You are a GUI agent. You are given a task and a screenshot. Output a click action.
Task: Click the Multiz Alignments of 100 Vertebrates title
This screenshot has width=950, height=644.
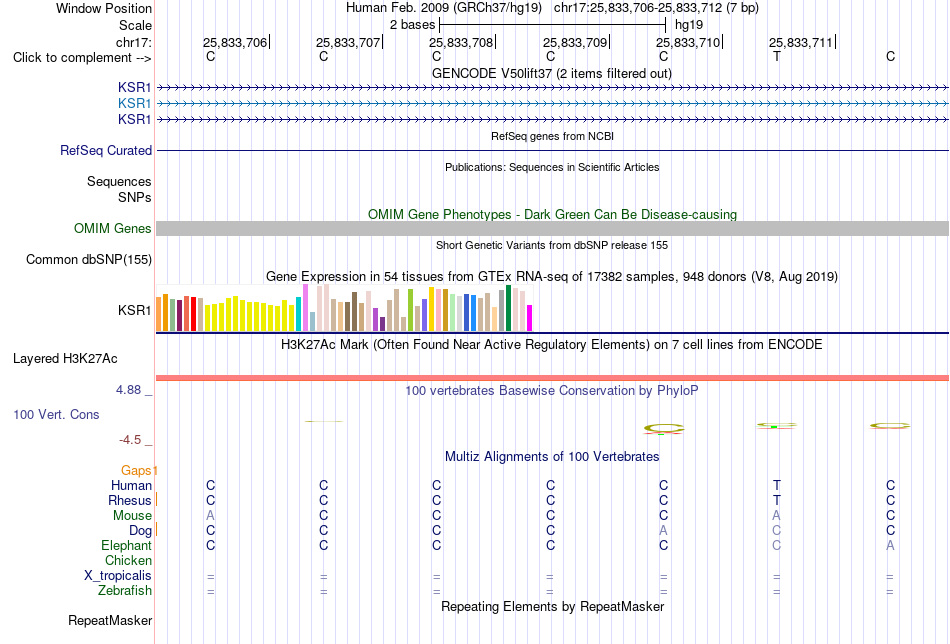click(552, 456)
